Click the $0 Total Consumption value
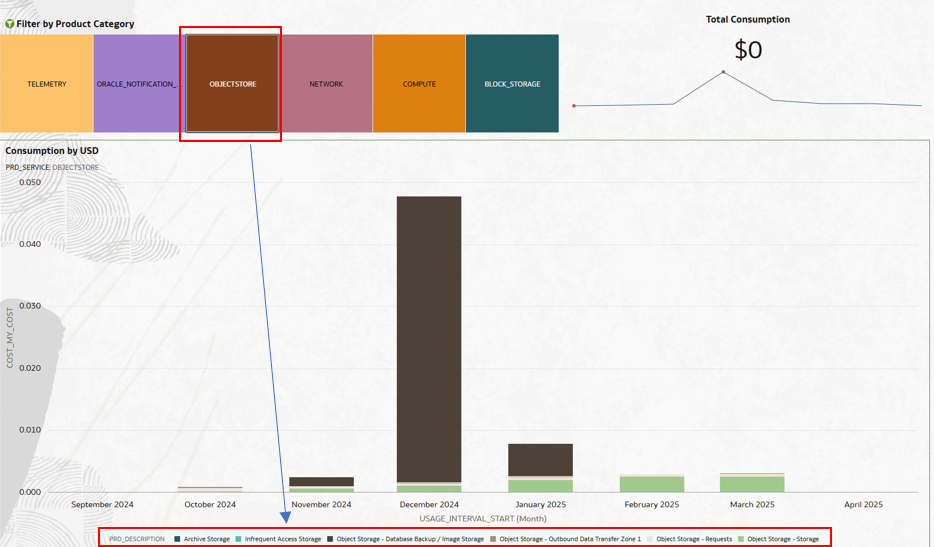Image resolution: width=934 pixels, height=547 pixels. coord(748,49)
